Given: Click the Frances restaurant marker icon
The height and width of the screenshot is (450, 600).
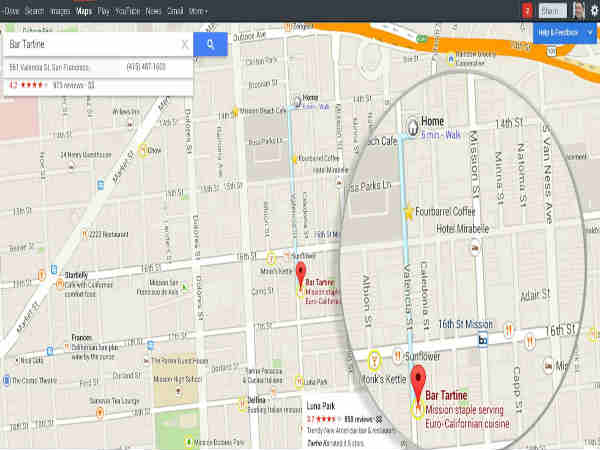Looking at the screenshot, I should tap(67, 347).
